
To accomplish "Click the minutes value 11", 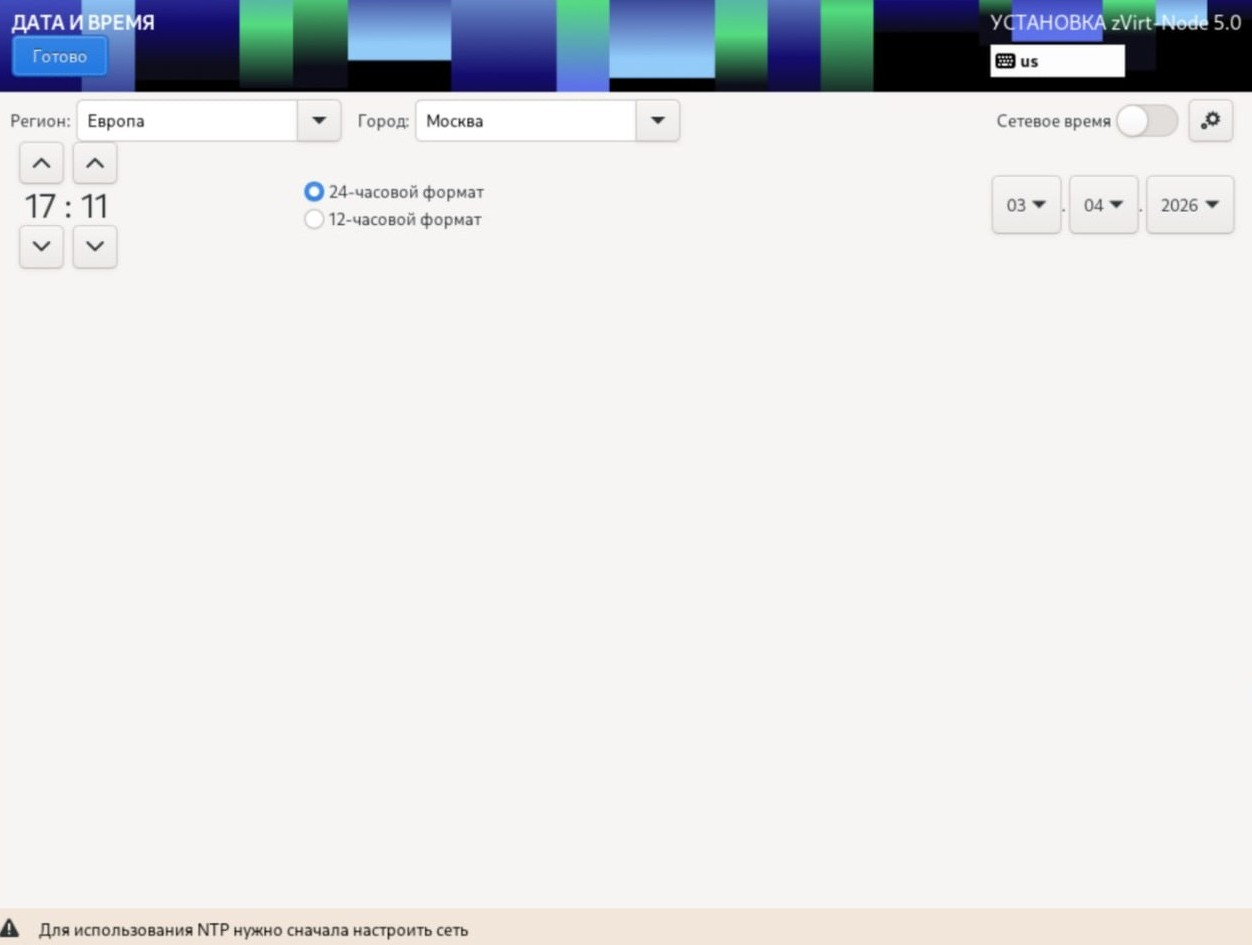I will click(x=94, y=206).
